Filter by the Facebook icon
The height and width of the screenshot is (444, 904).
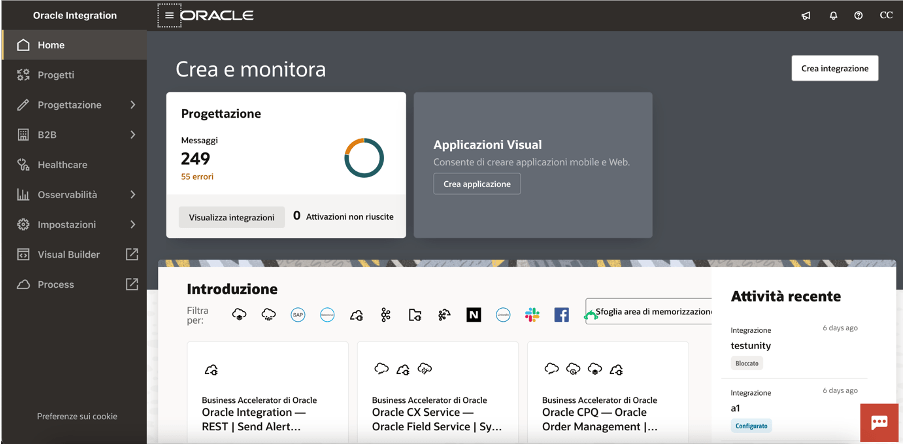tap(561, 315)
